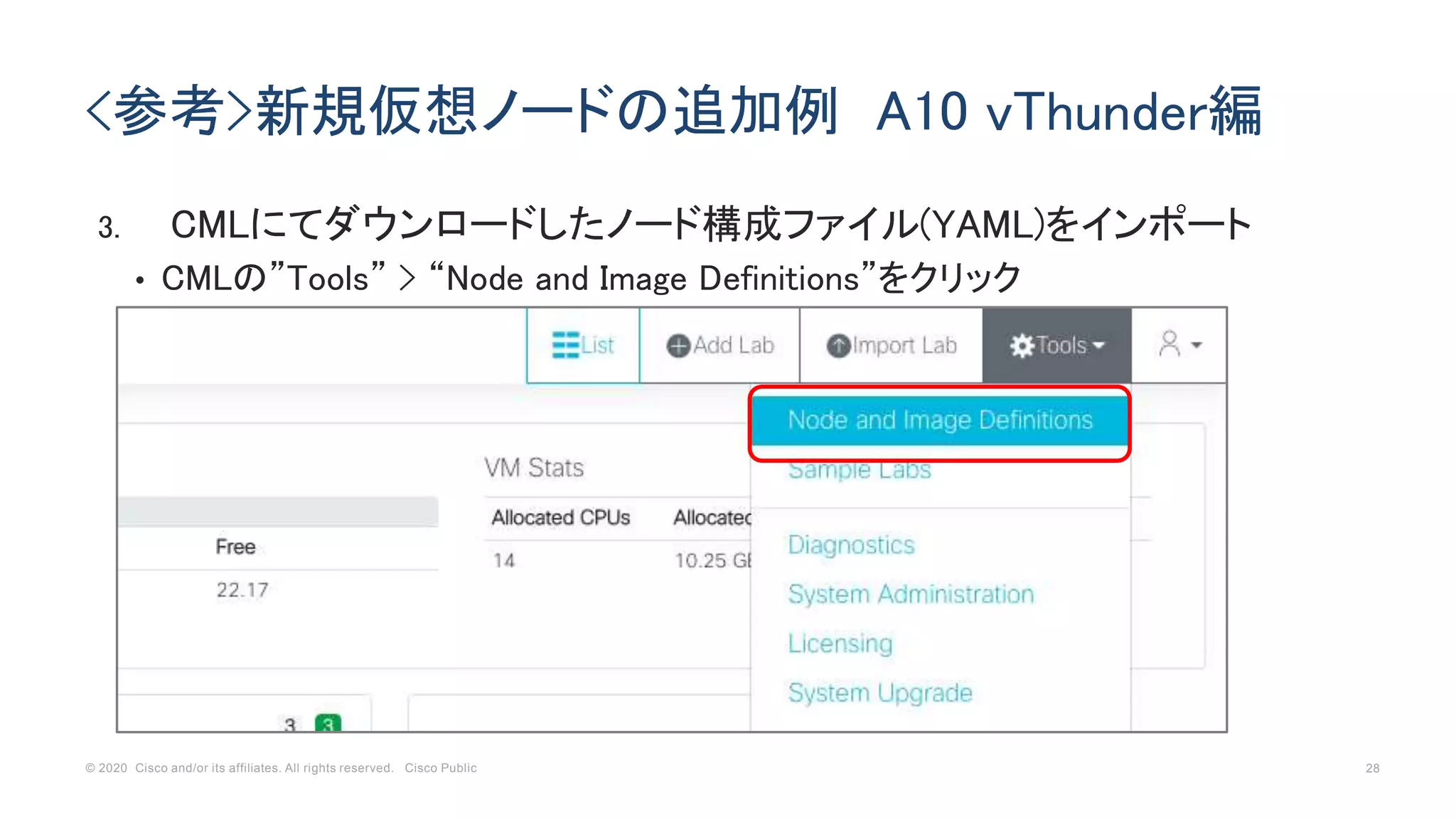Select System Upgrade option
This screenshot has height=819, width=1456.
[x=879, y=692]
